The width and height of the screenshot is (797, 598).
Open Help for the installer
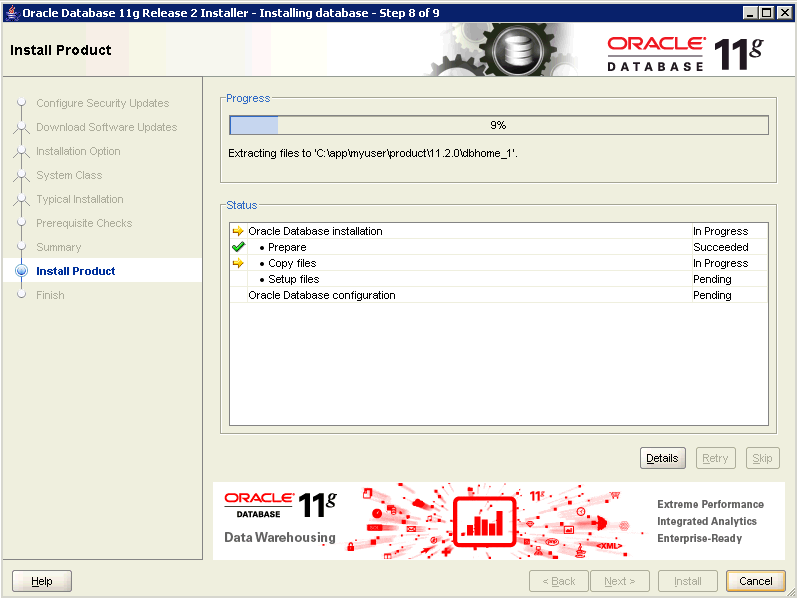coord(41,581)
